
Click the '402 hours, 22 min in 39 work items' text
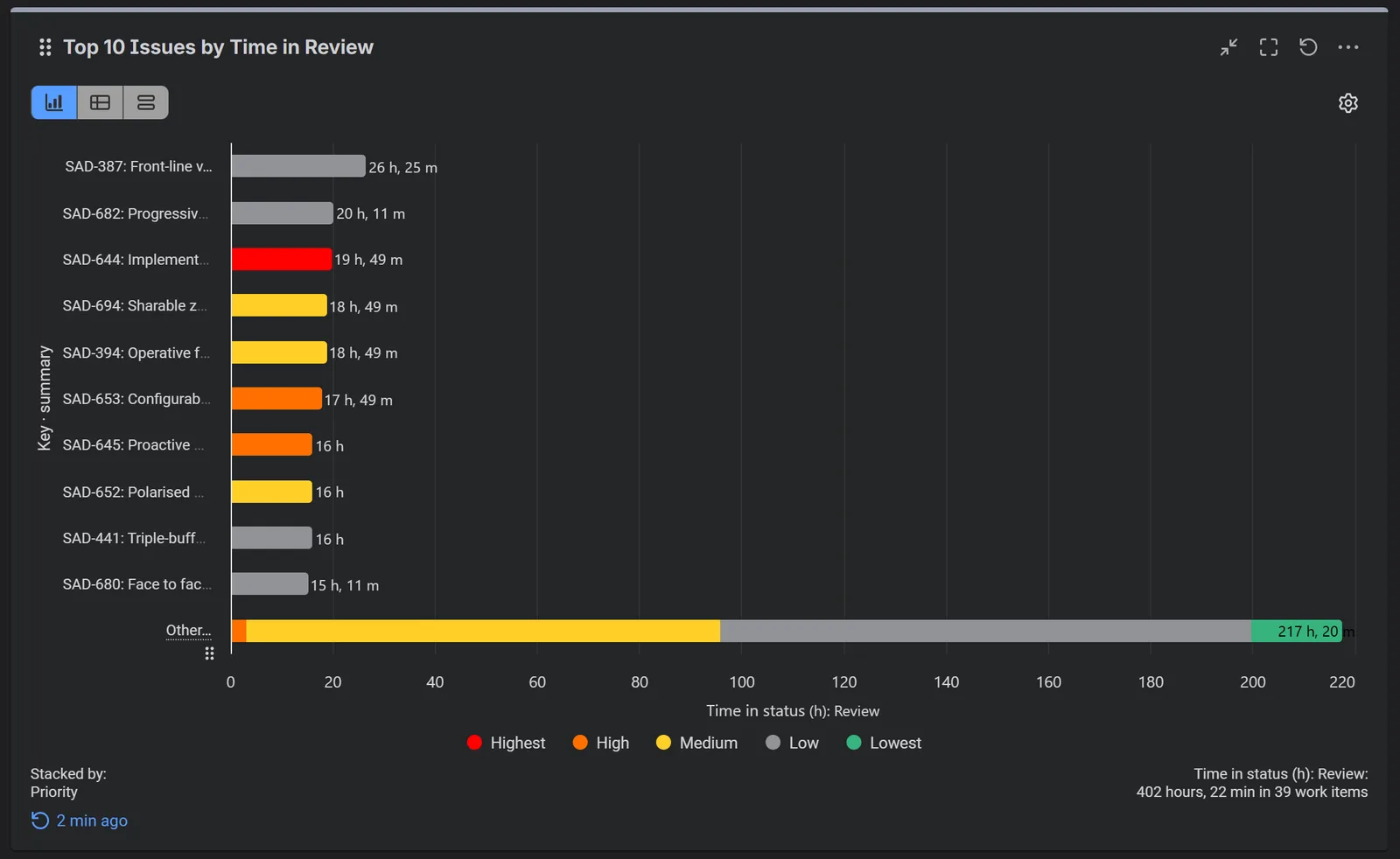click(1252, 792)
